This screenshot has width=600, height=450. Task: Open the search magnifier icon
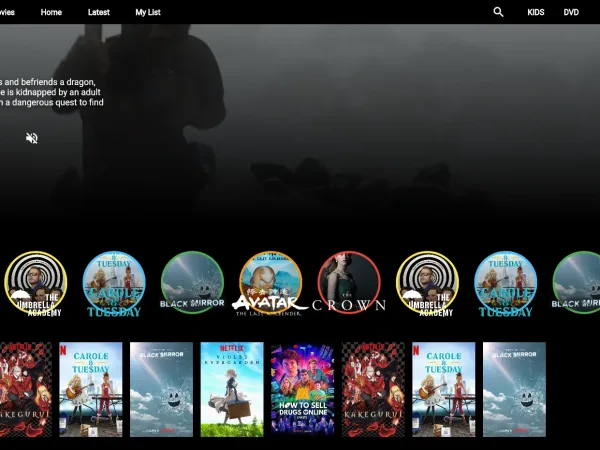tap(498, 12)
